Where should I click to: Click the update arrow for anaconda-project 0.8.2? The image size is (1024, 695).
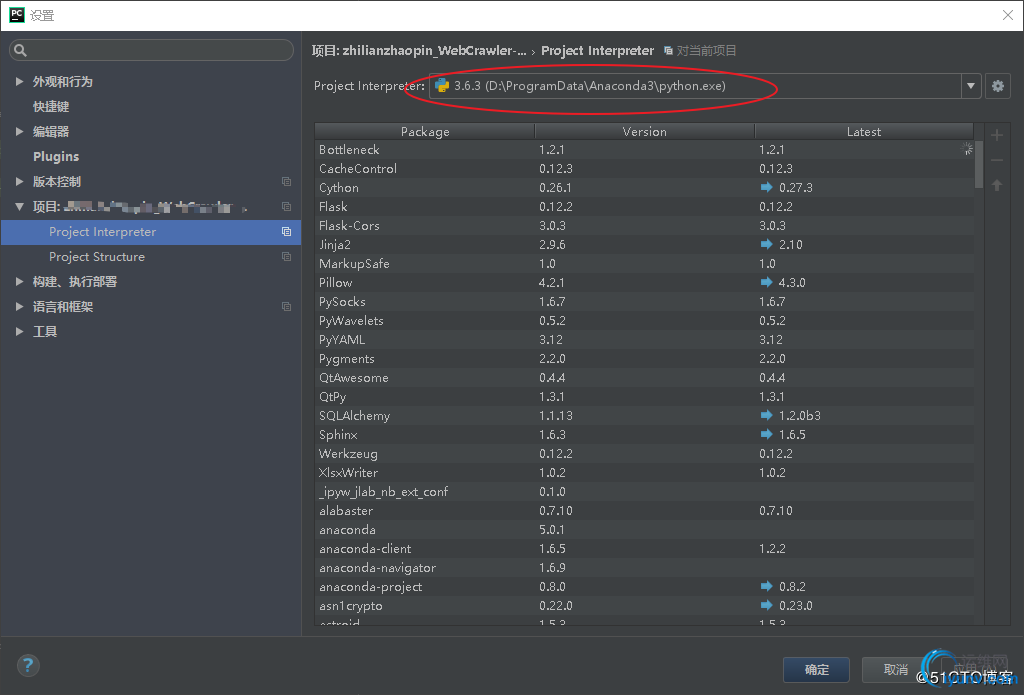[767, 587]
